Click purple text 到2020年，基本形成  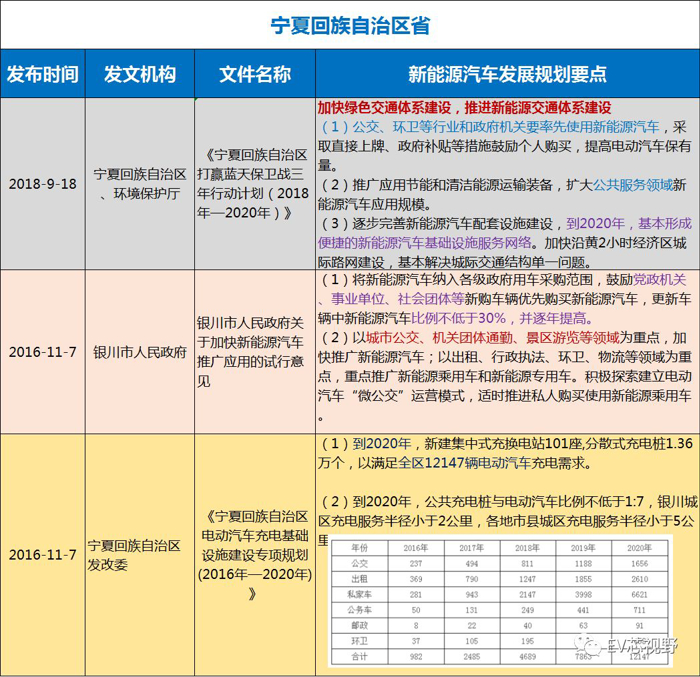[629, 223]
